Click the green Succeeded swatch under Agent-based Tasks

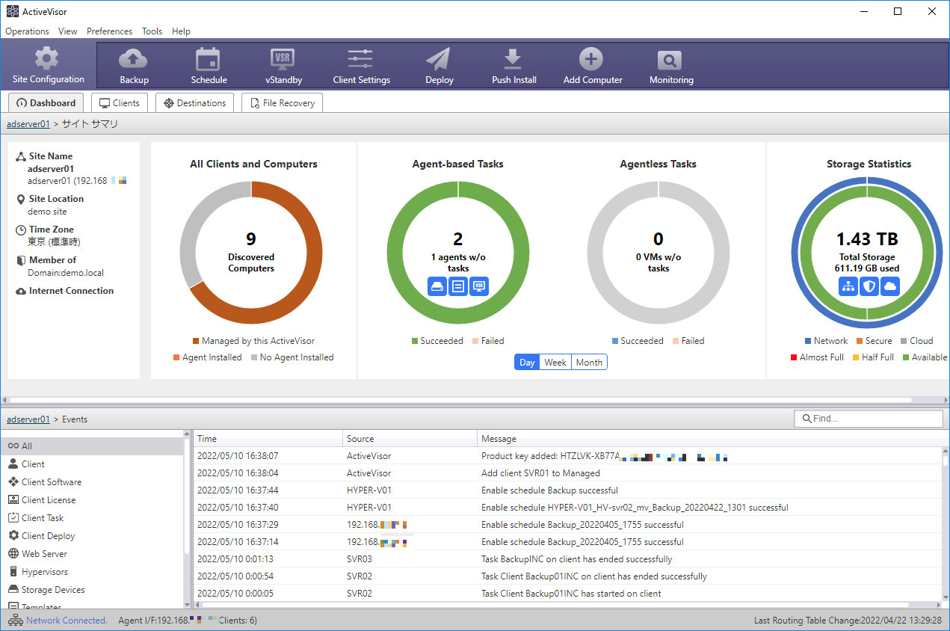tap(414, 341)
